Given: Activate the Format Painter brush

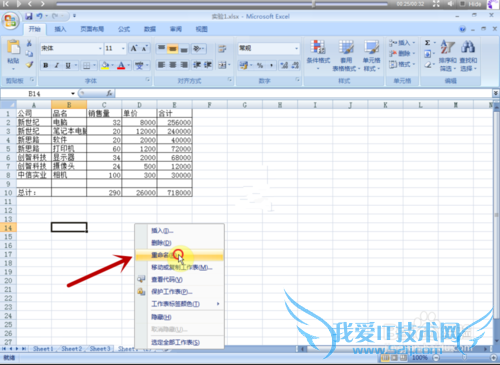Looking at the screenshot, I should 29,64.
